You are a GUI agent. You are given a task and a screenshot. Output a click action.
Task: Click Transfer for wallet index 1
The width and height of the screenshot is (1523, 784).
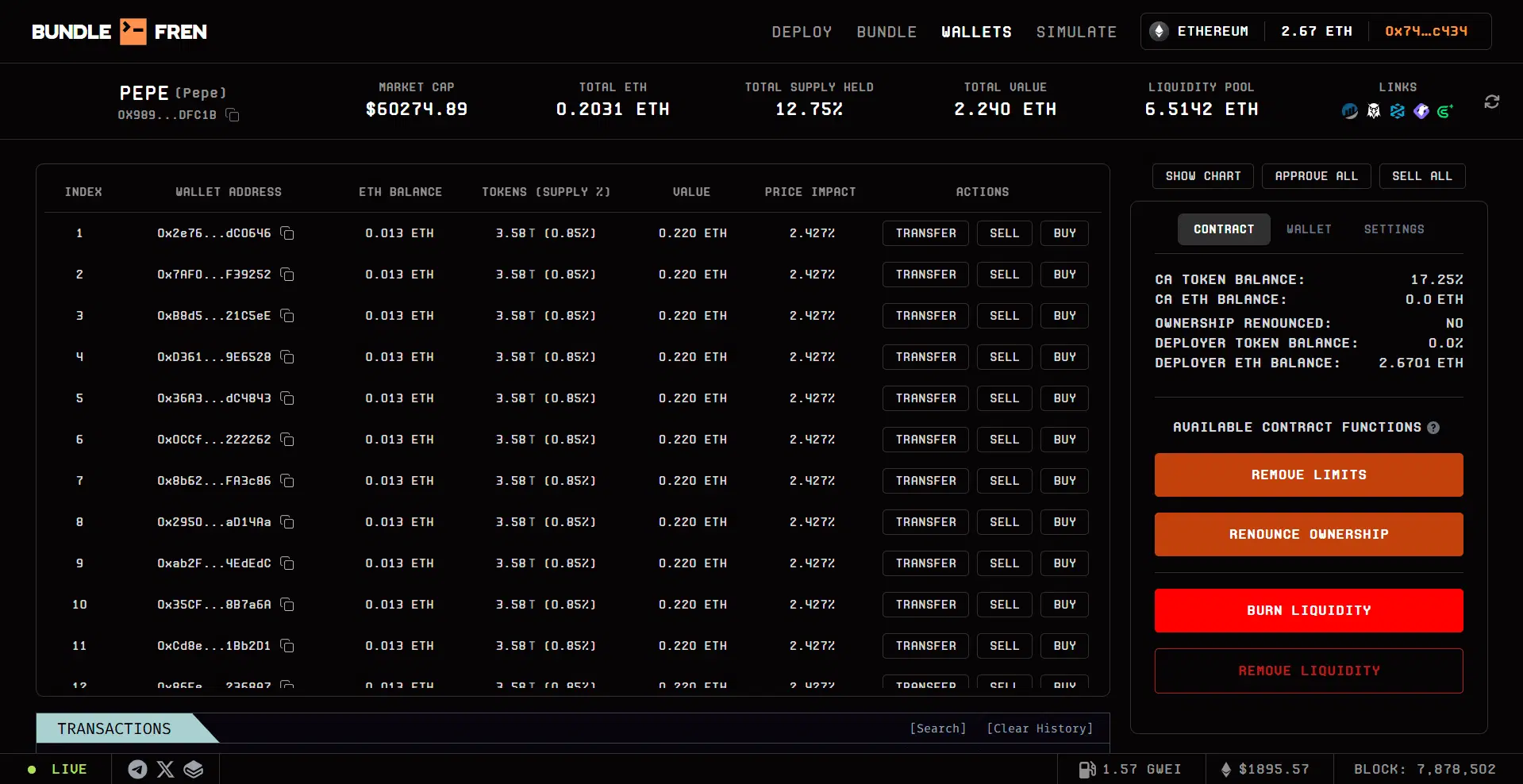925,233
